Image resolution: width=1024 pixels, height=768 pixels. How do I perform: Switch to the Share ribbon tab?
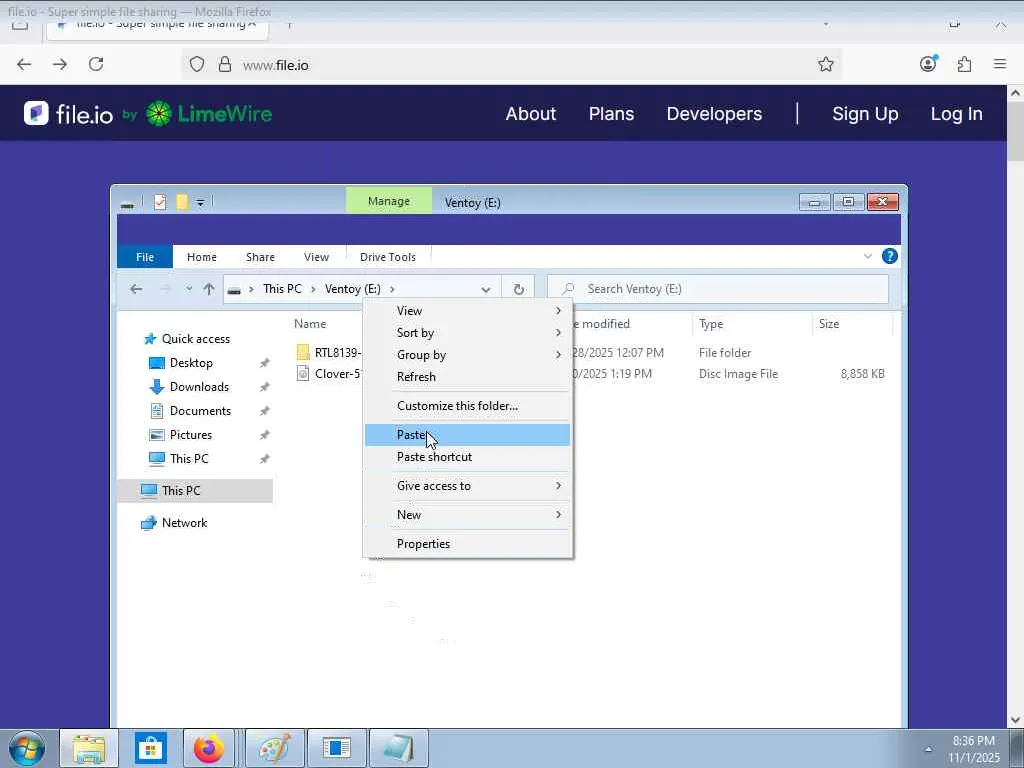(x=261, y=257)
